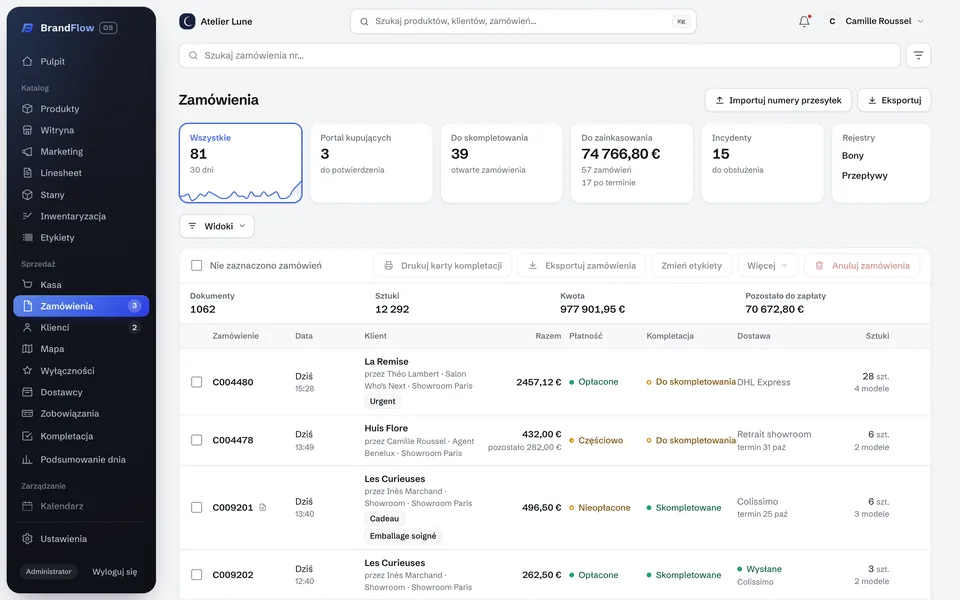Open the Bony register link
Image resolution: width=960 pixels, height=600 pixels.
[853, 156]
